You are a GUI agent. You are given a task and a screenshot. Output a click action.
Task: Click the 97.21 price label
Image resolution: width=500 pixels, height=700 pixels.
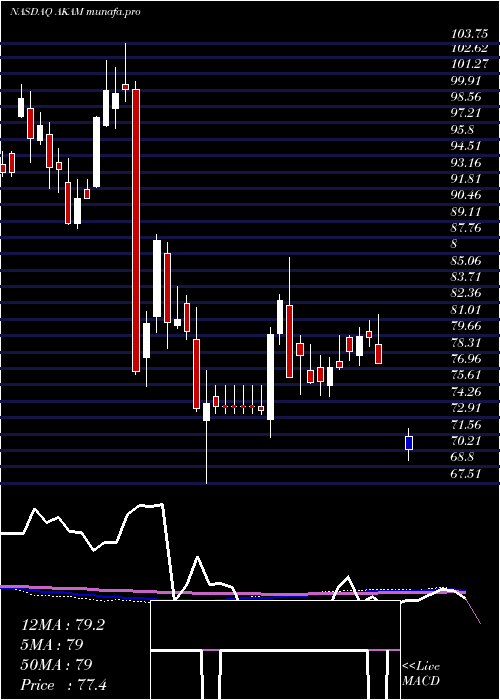(466, 113)
